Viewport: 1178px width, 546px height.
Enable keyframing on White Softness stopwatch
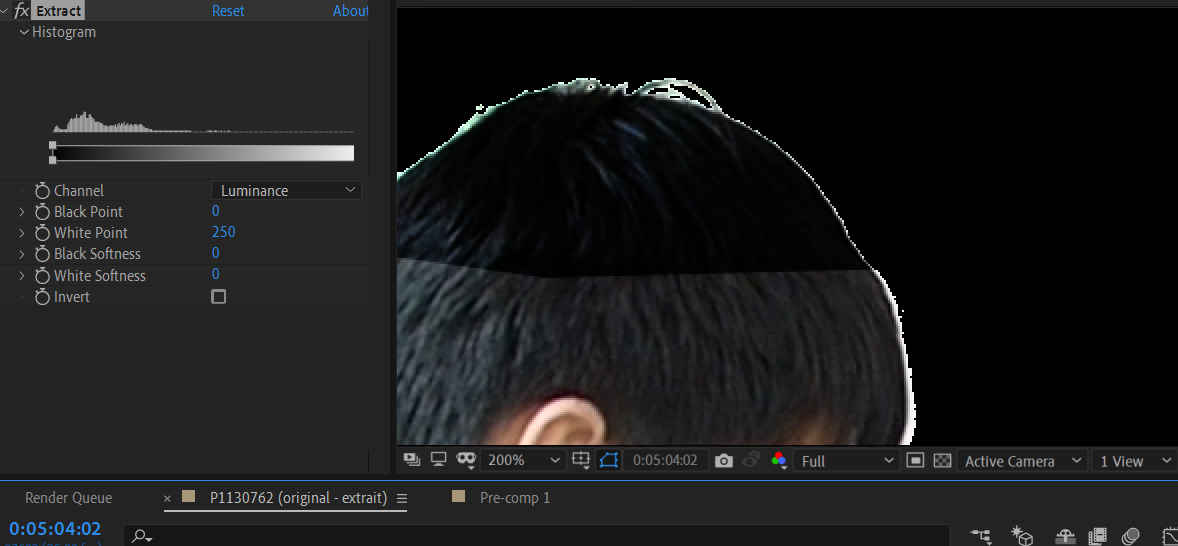pos(42,276)
